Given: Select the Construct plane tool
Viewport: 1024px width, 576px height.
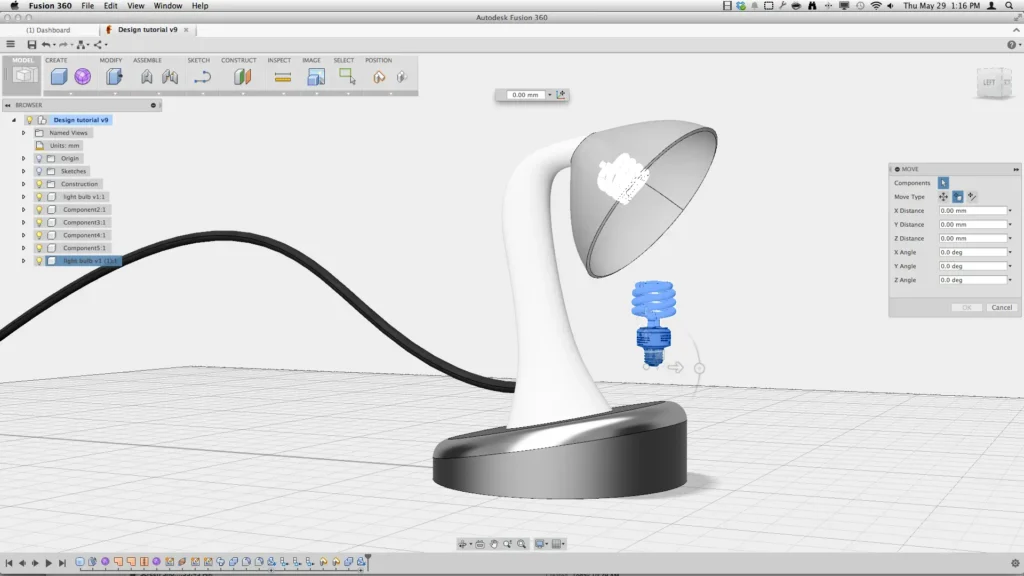Looking at the screenshot, I should coord(240,75).
